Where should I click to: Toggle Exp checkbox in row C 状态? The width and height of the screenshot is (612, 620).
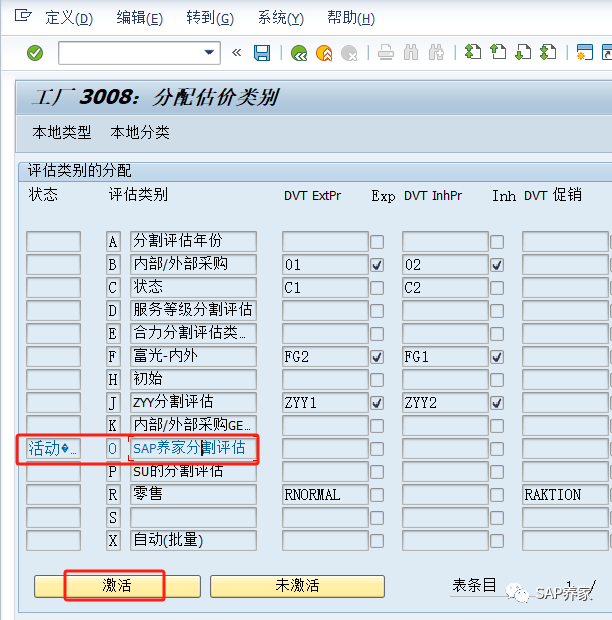377,288
